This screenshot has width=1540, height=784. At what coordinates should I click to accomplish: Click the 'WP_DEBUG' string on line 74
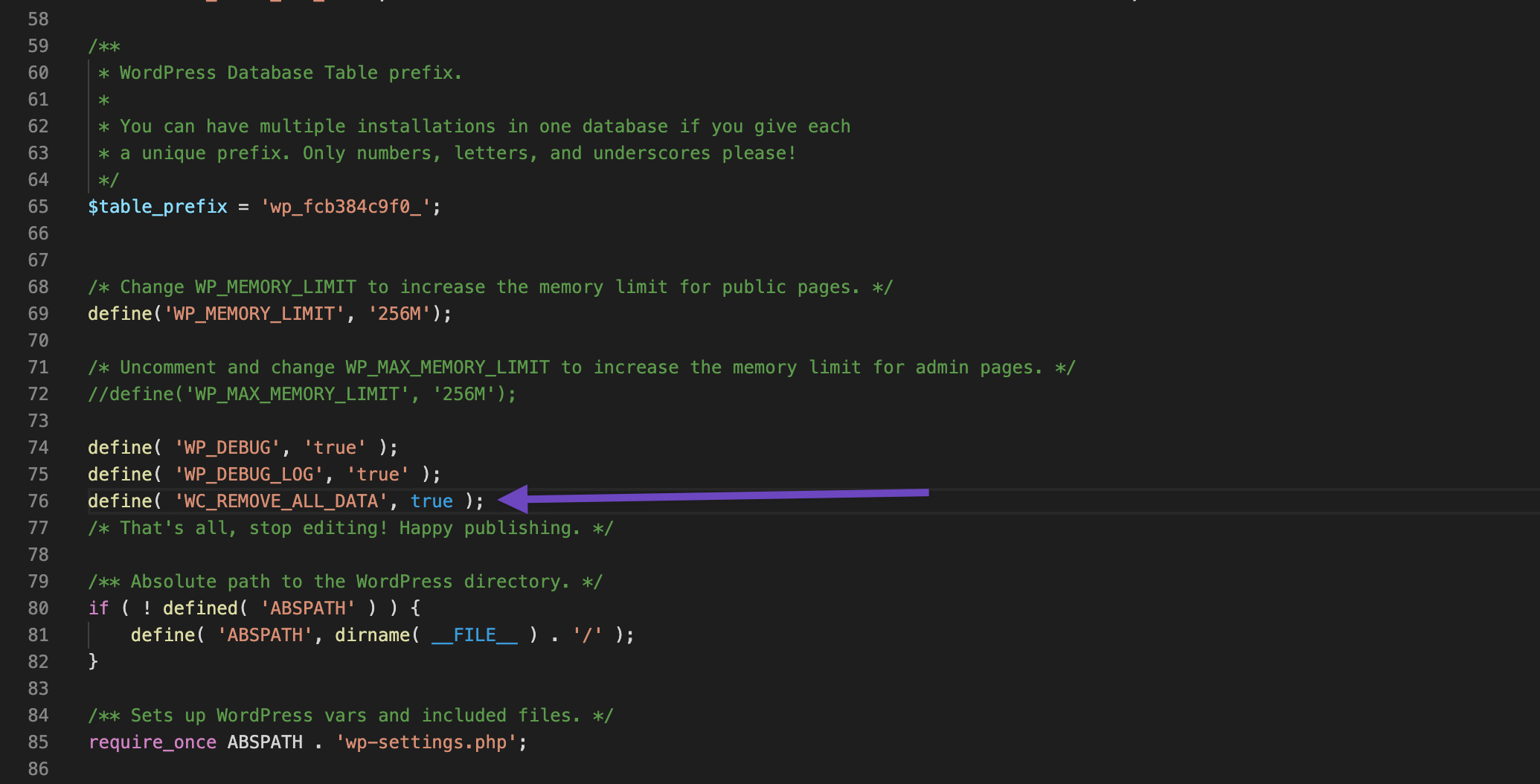227,448
